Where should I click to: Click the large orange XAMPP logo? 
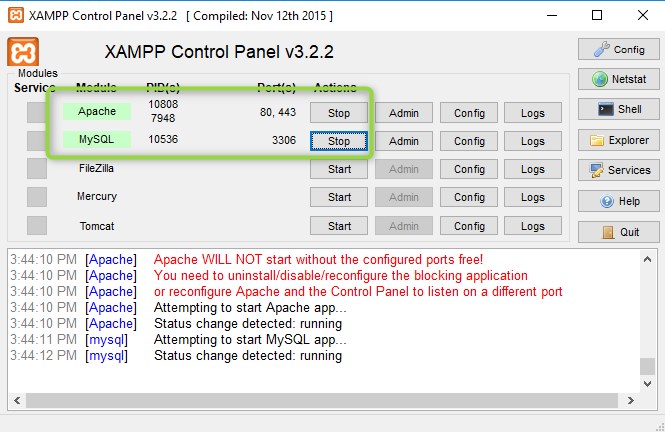pyautogui.click(x=23, y=52)
